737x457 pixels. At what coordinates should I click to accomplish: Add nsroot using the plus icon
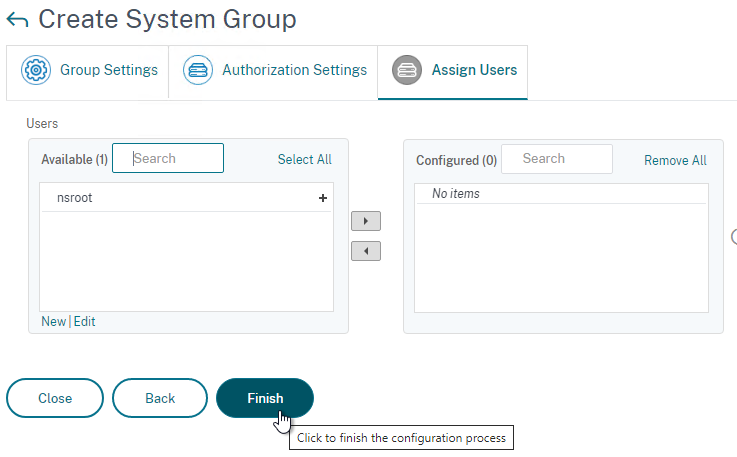323,198
